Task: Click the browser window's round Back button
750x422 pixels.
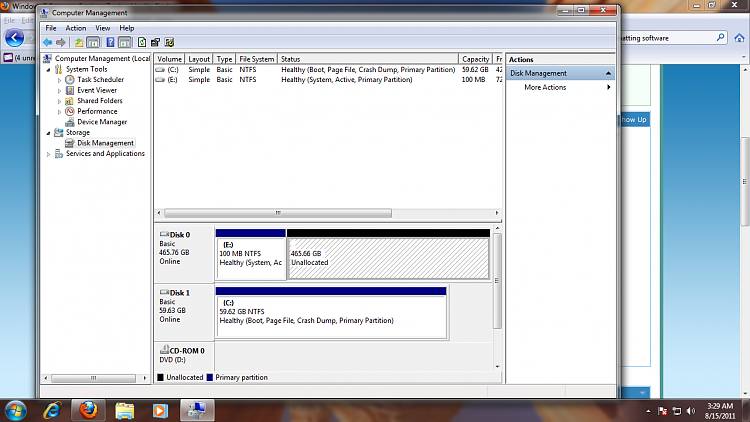Action: coord(14,38)
